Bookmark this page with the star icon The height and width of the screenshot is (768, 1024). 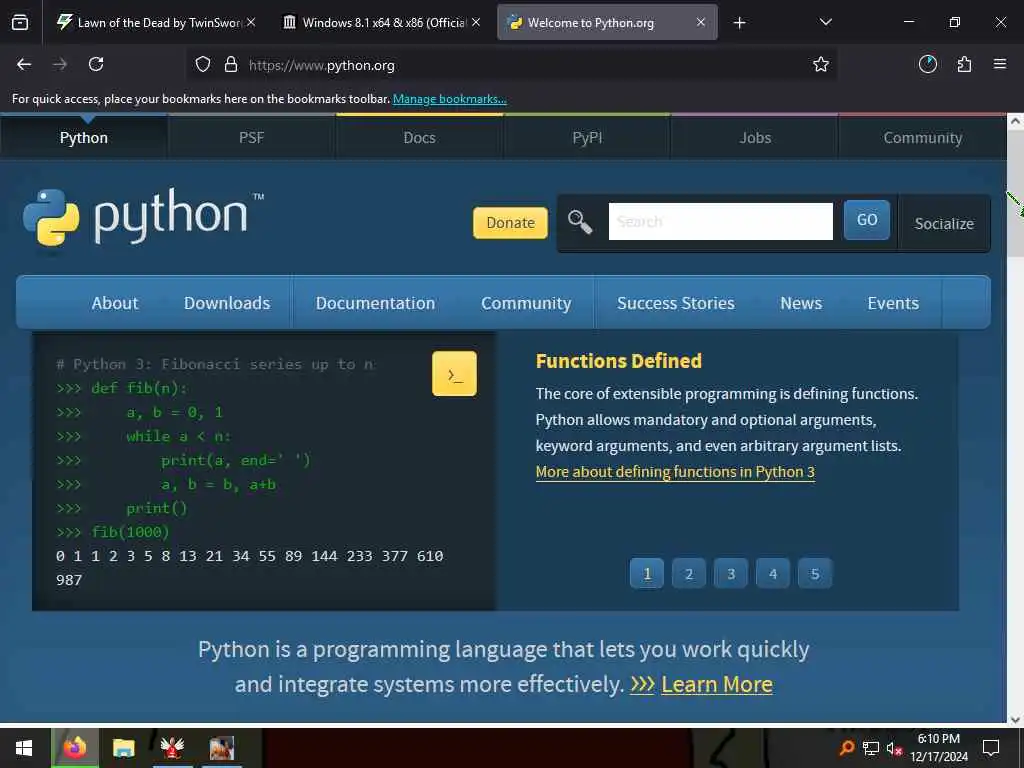coord(821,64)
